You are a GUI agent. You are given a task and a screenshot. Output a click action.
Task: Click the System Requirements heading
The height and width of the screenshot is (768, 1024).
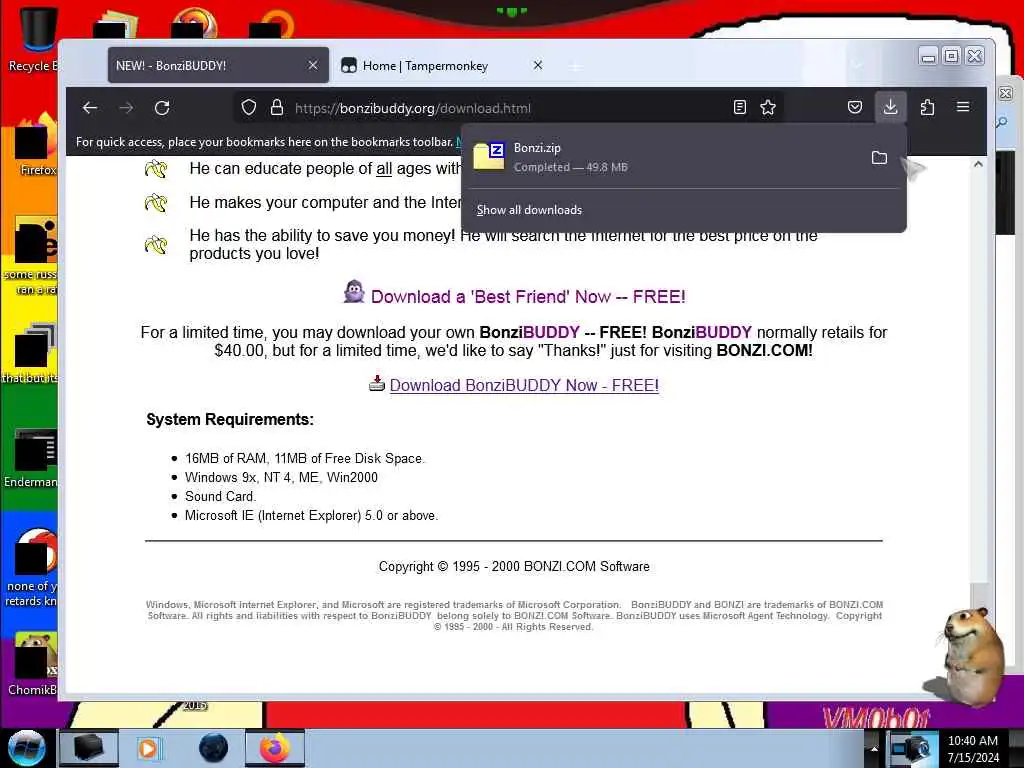point(230,419)
